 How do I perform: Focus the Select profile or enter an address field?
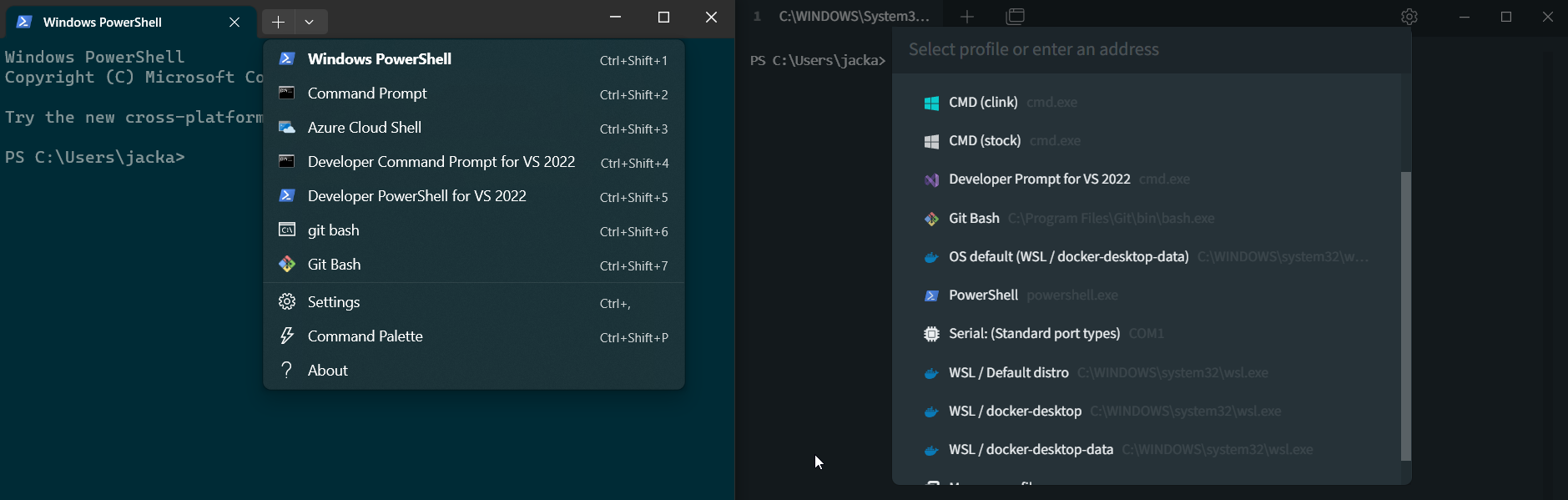coord(1152,50)
